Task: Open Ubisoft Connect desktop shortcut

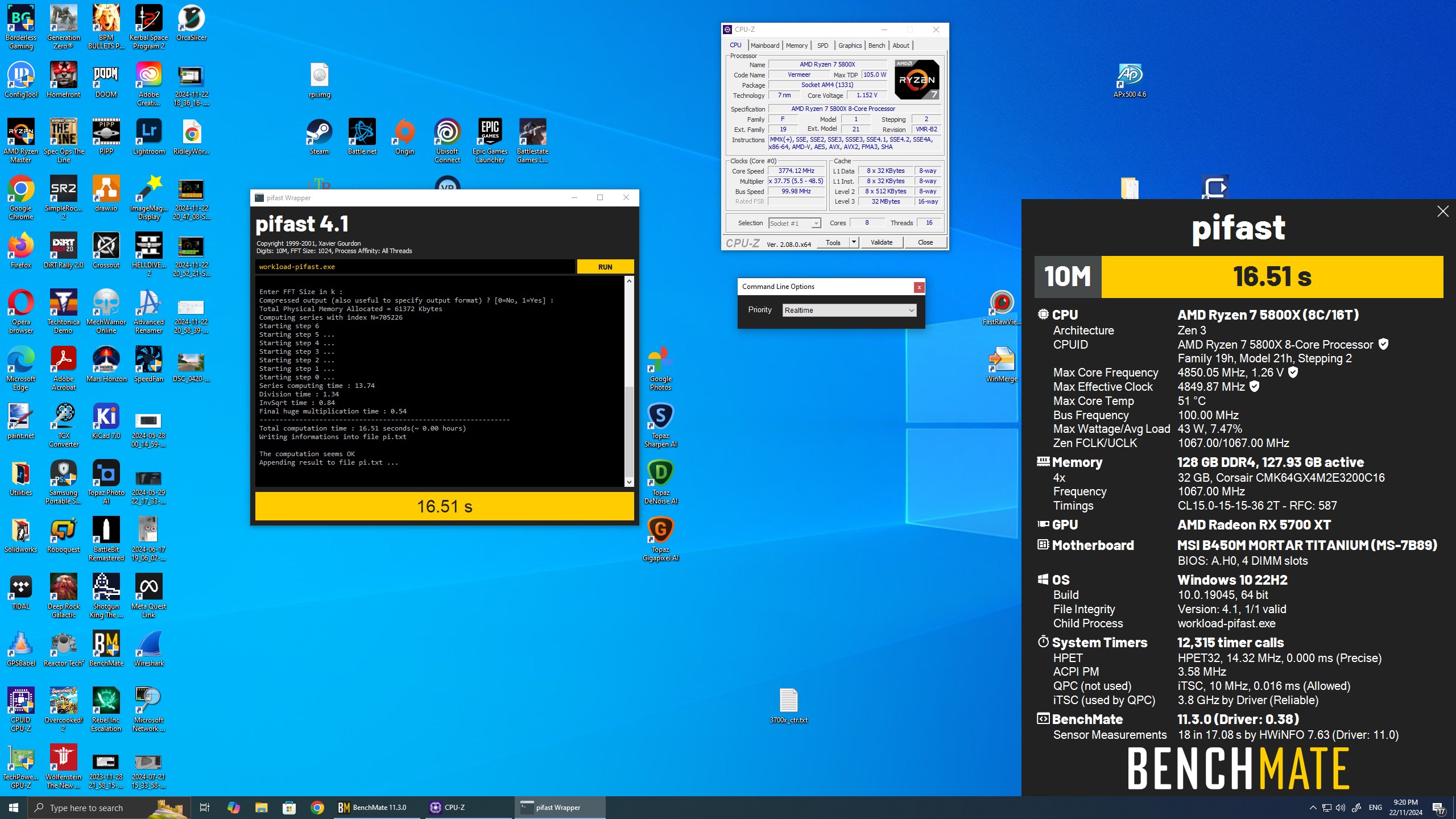Action: coord(447,140)
